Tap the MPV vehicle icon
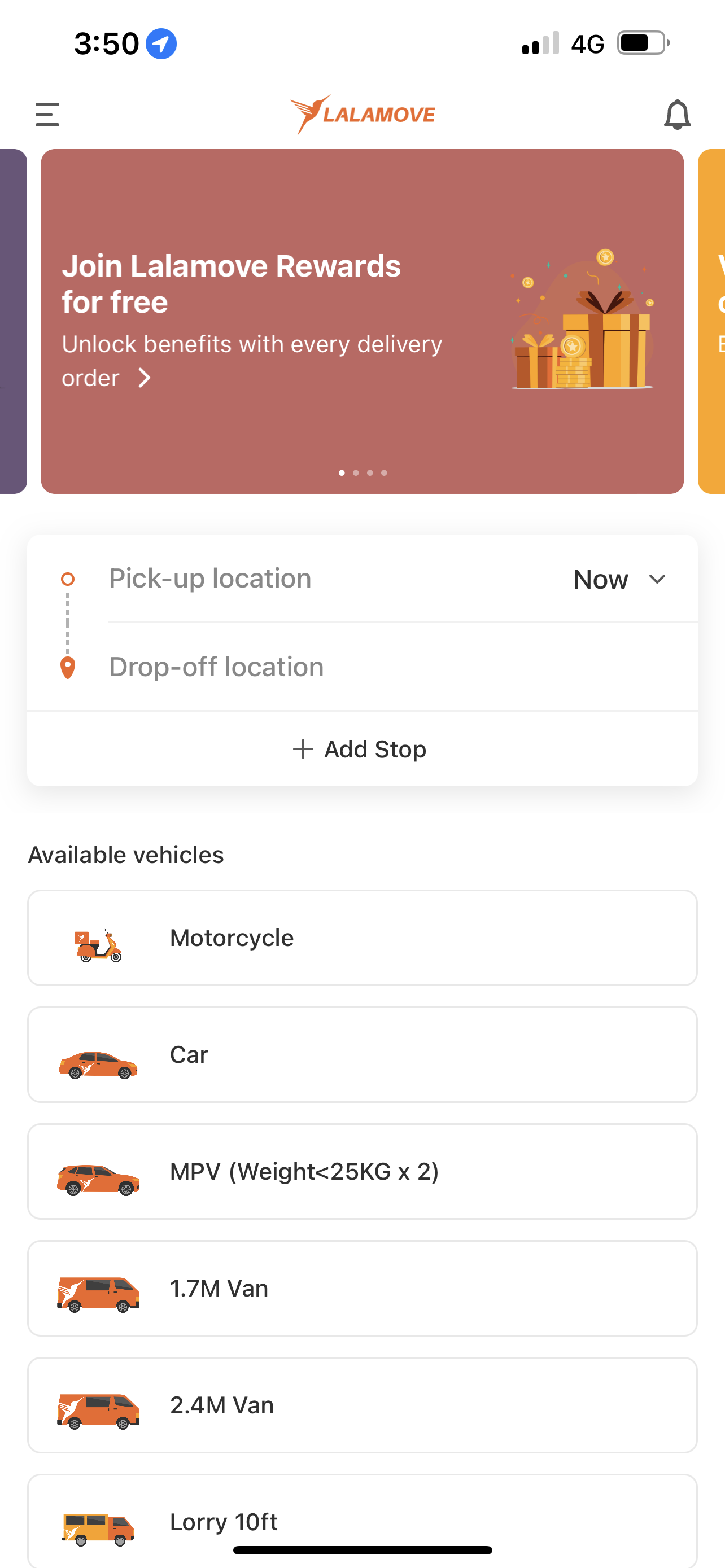The image size is (725, 1568). click(98, 1180)
